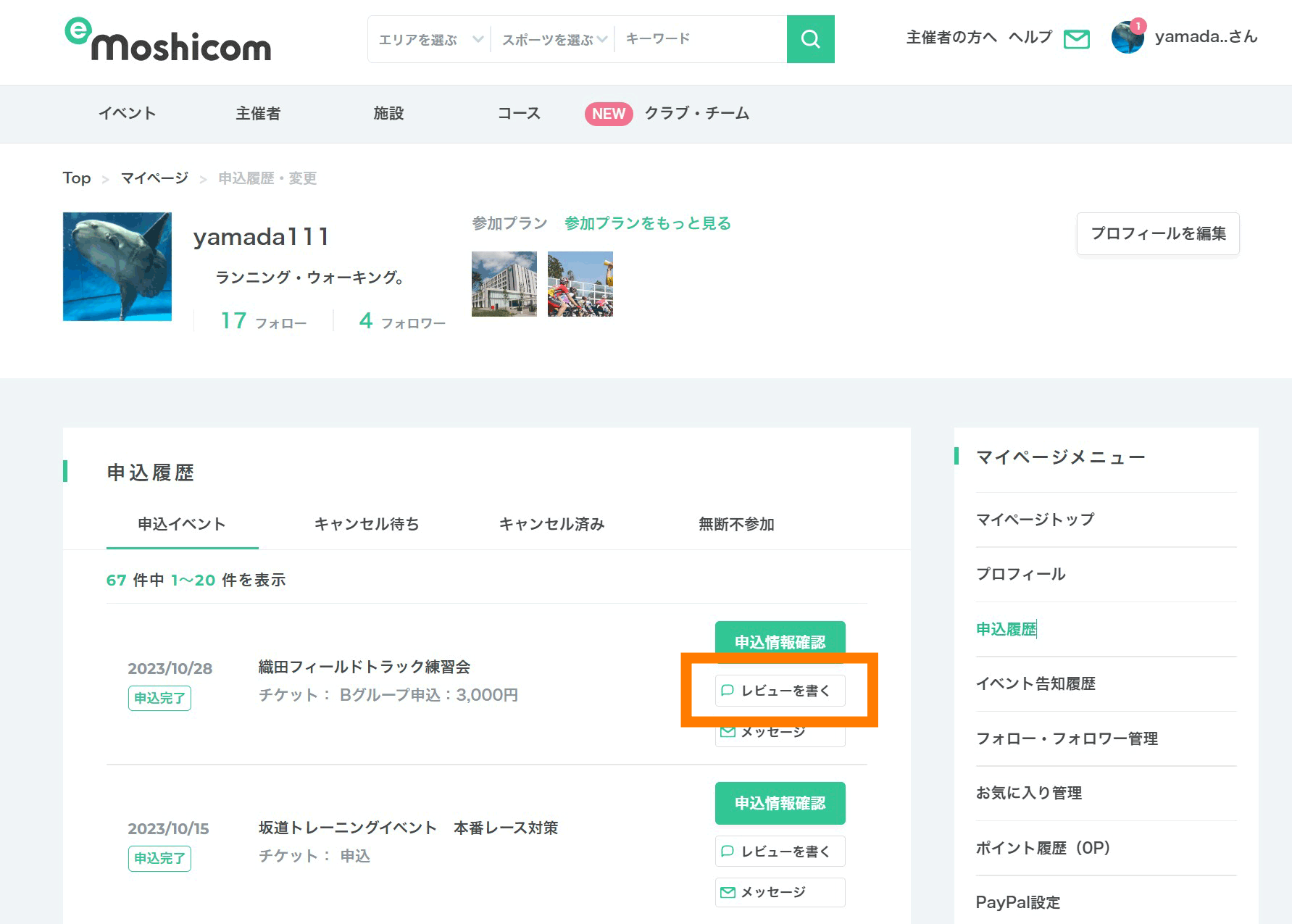This screenshot has width=1292, height=924.
Task: Click the キーワード search input field
Action: (x=699, y=39)
